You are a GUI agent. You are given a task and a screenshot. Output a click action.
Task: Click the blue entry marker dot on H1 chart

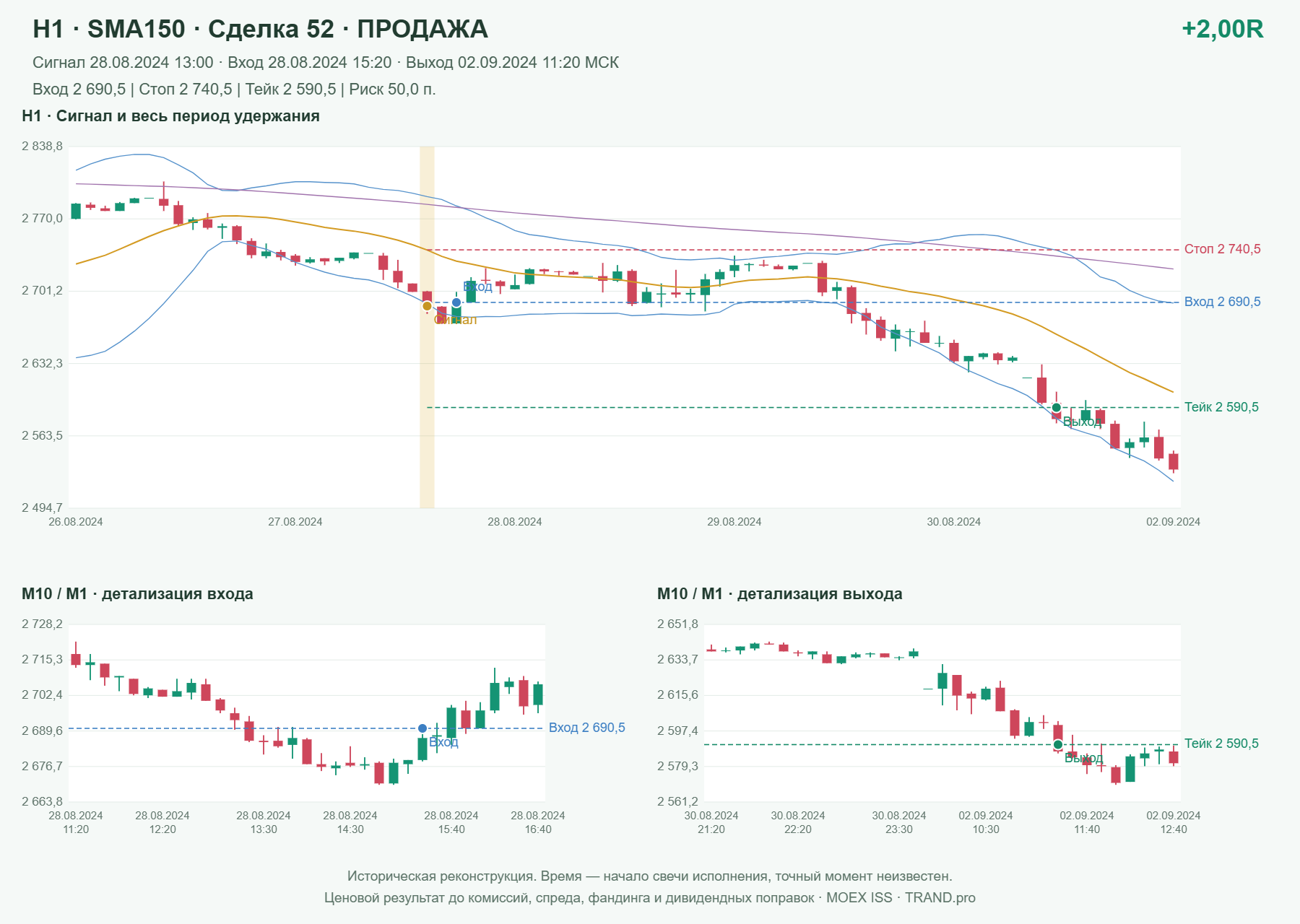(456, 302)
